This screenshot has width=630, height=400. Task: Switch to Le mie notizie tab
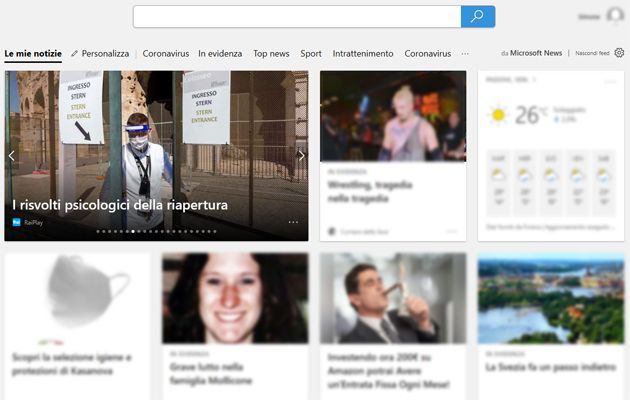click(33, 53)
